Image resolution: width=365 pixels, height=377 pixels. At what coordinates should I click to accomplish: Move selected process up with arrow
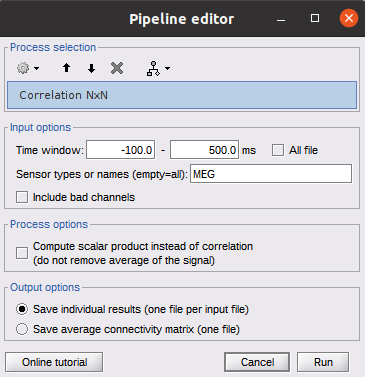coord(66,68)
